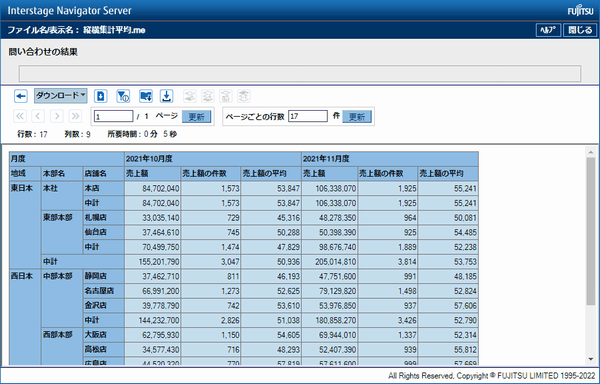This screenshot has height=384, width=600.
Task: Click 売上額の平均 header under 2021年11月度
Action: pyautogui.click(x=448, y=174)
